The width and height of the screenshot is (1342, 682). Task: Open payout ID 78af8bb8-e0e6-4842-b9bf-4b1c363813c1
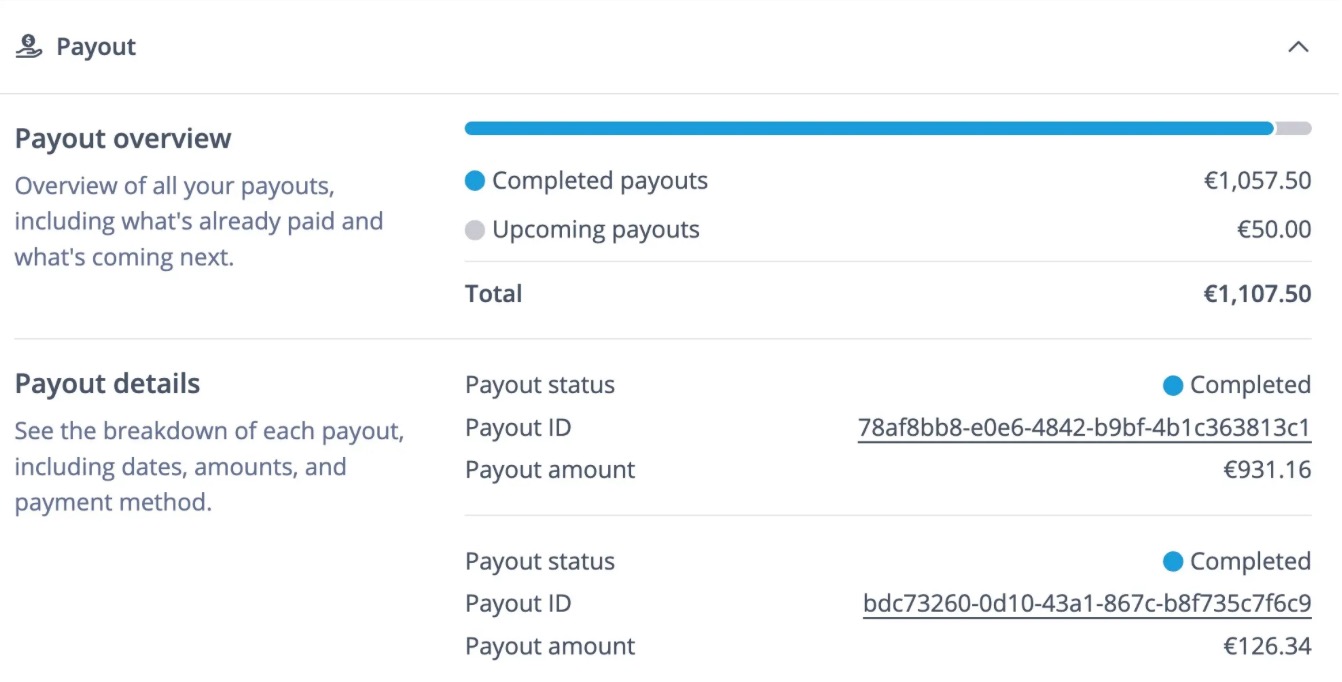1083,427
